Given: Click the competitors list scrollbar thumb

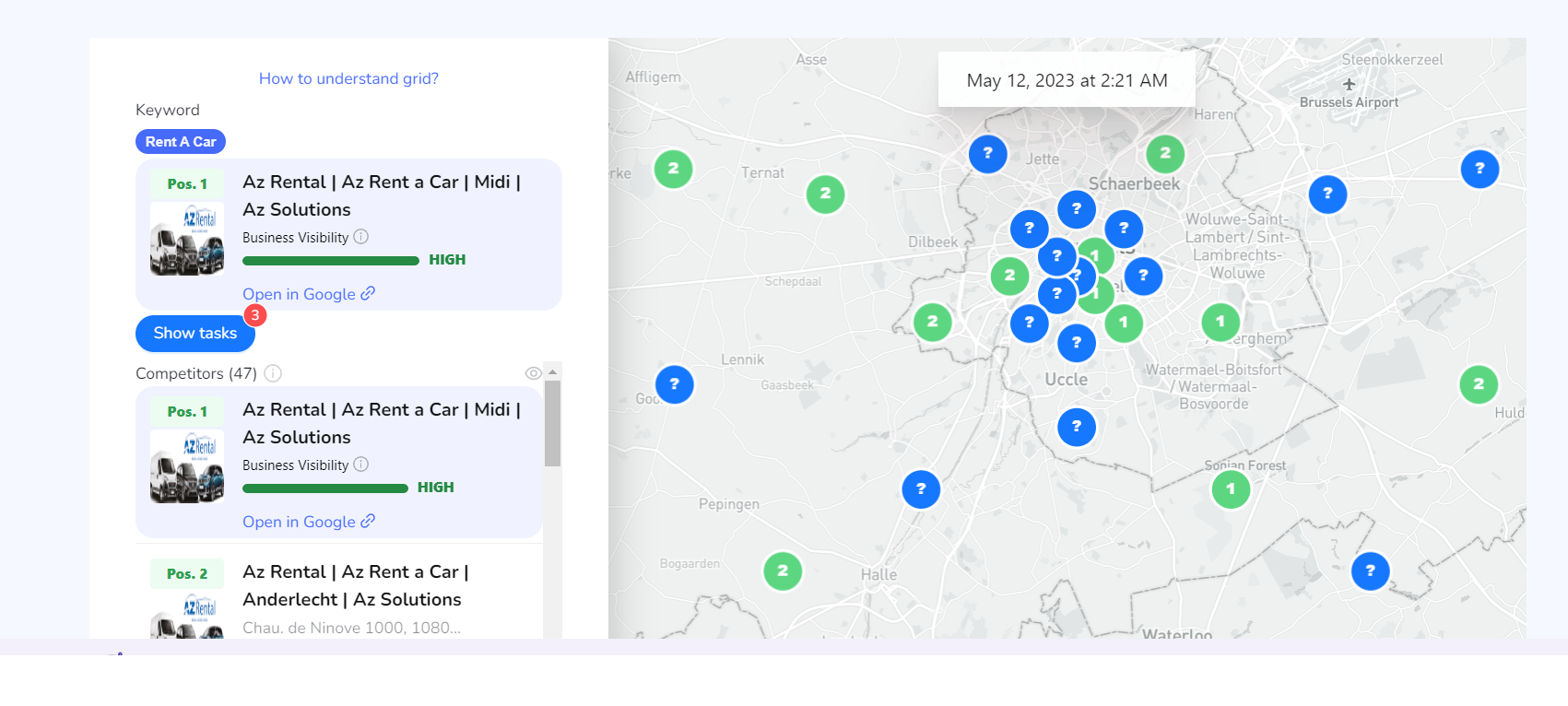Looking at the screenshot, I should (x=552, y=424).
